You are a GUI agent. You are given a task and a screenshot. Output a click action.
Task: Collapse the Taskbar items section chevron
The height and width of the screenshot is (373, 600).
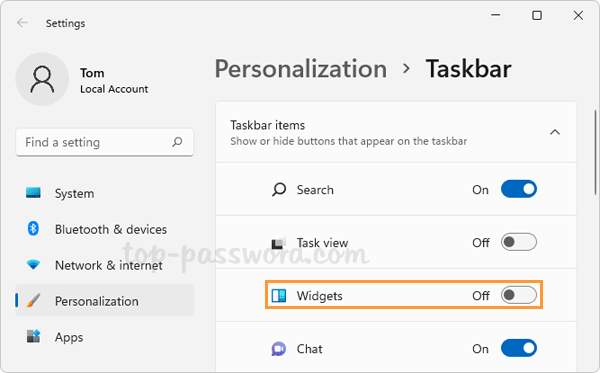click(555, 132)
